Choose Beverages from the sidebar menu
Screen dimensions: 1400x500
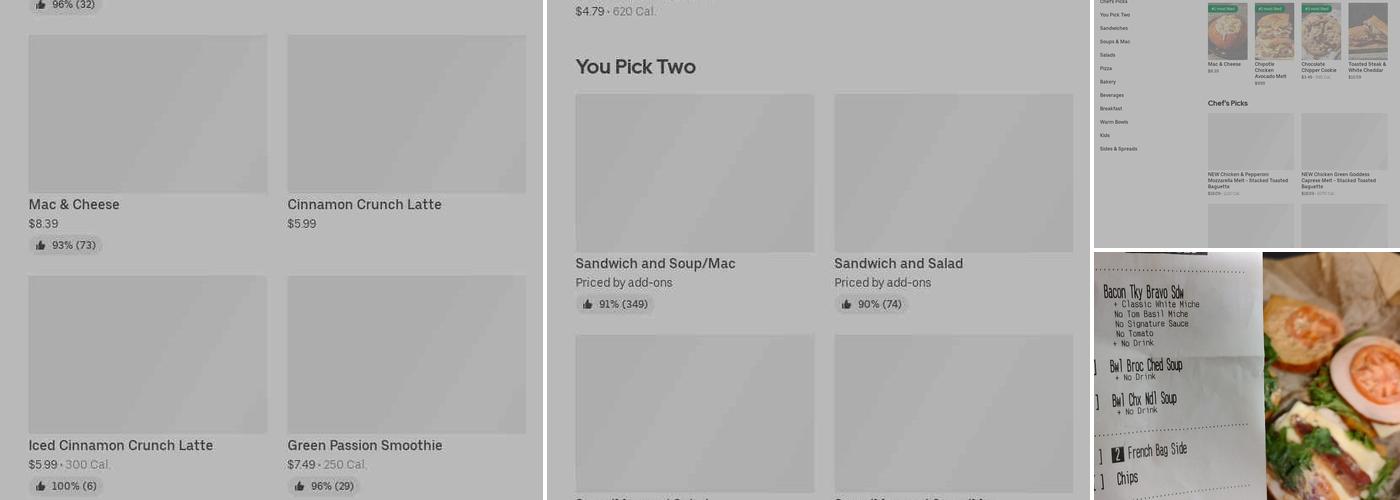coord(1112,95)
